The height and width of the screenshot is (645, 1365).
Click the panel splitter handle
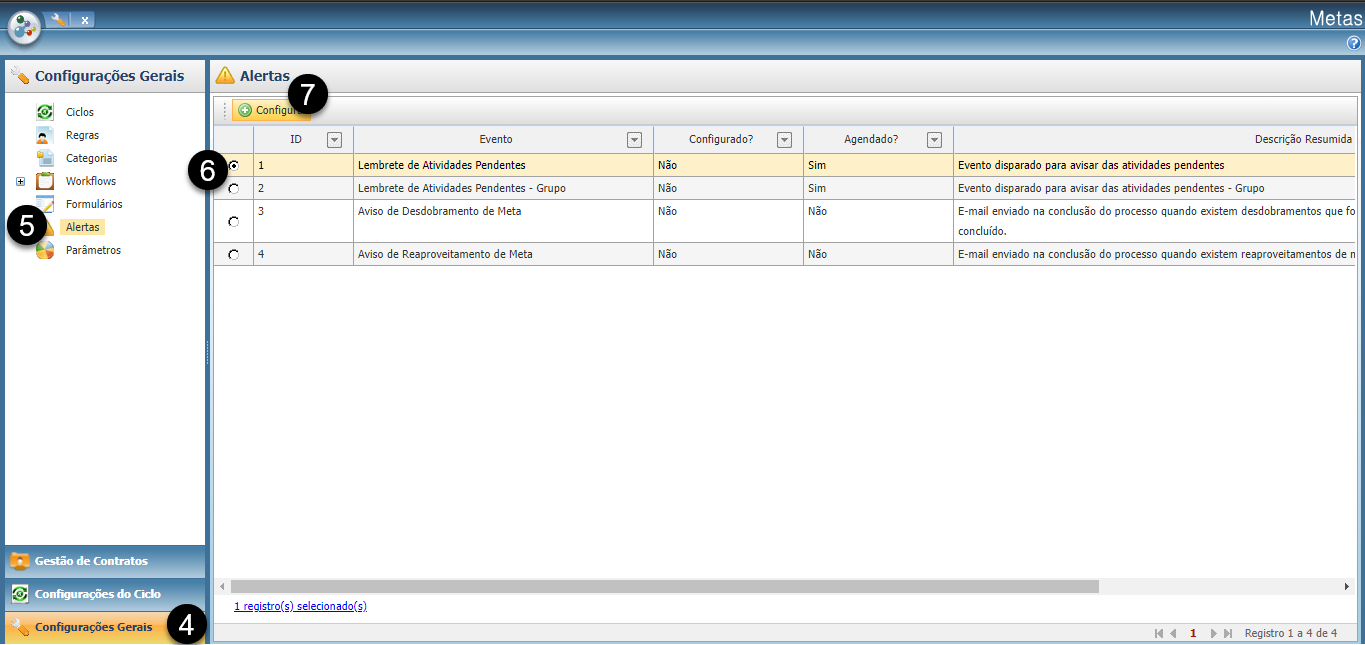coord(208,350)
